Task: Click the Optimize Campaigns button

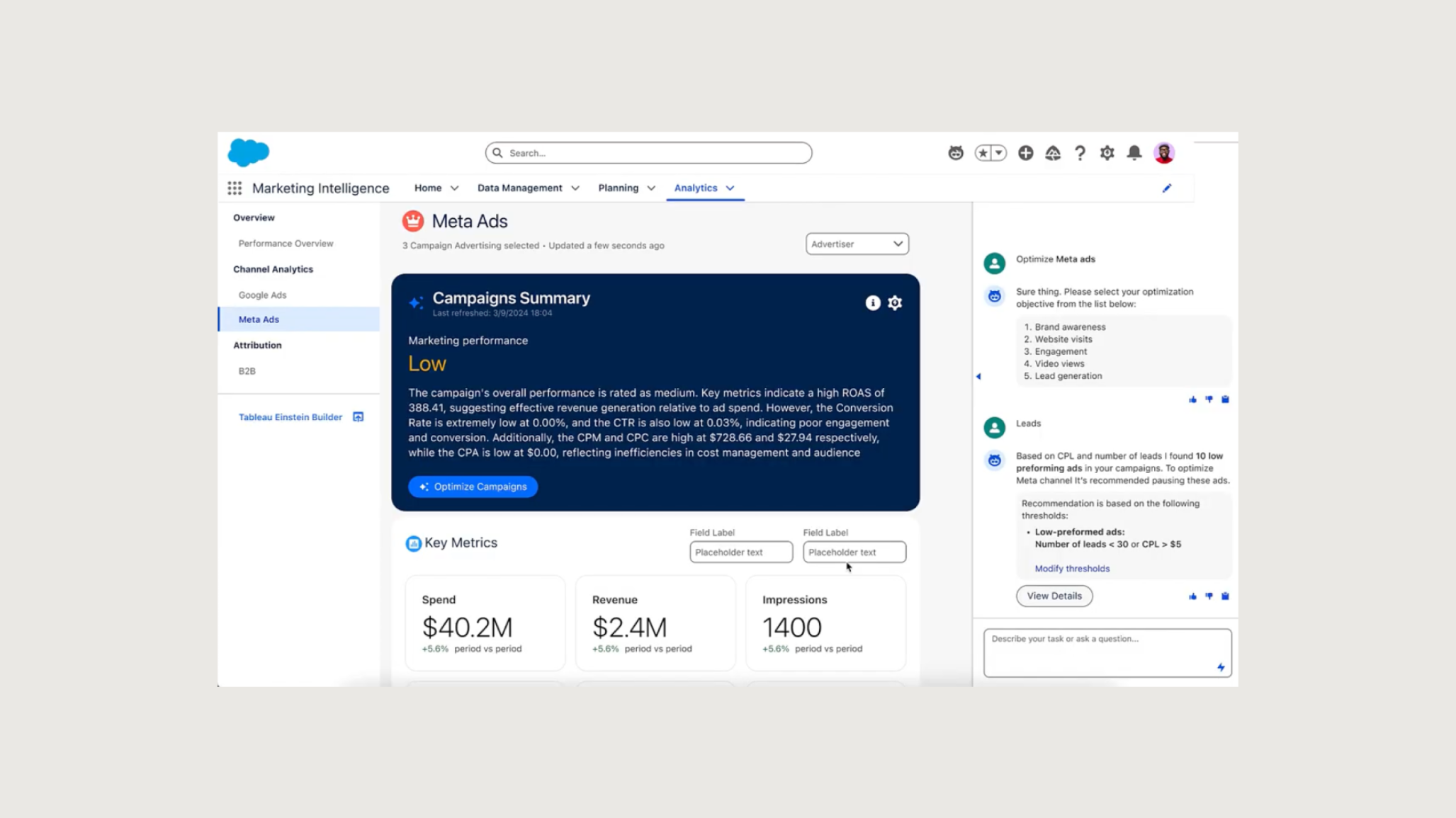Action: point(473,487)
